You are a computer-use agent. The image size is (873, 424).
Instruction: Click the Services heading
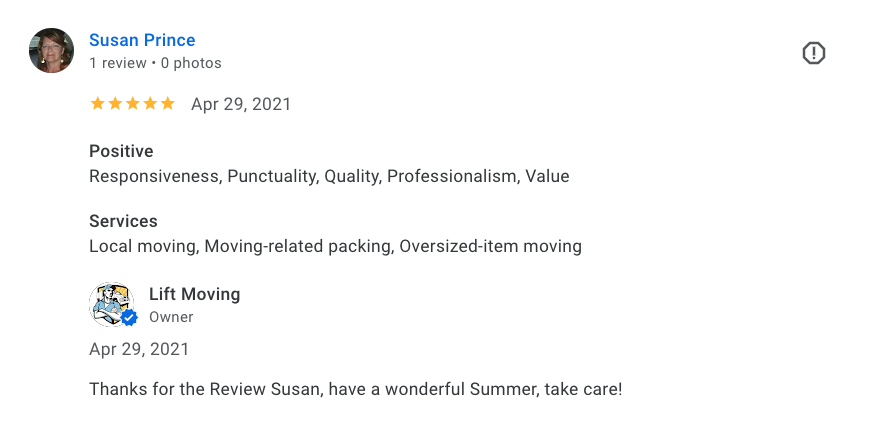[x=123, y=221]
